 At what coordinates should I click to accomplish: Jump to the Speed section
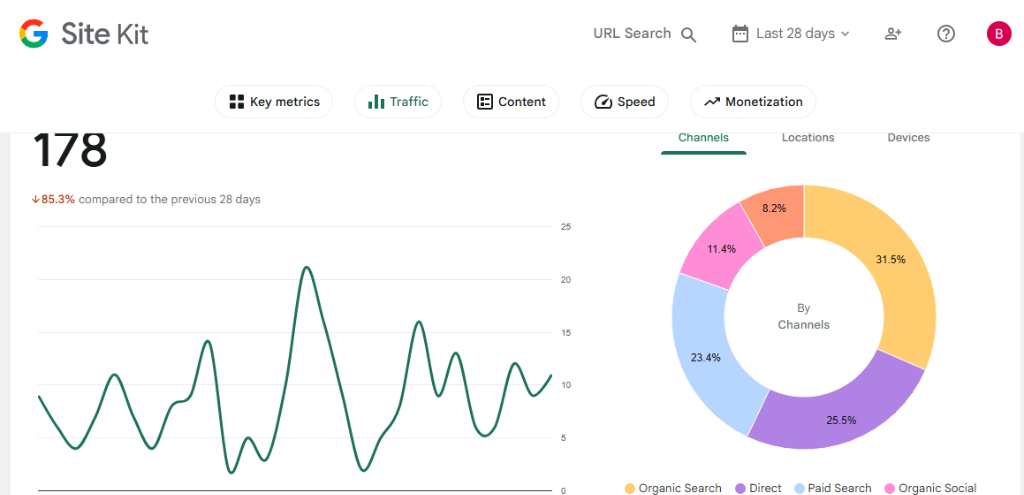tap(624, 102)
